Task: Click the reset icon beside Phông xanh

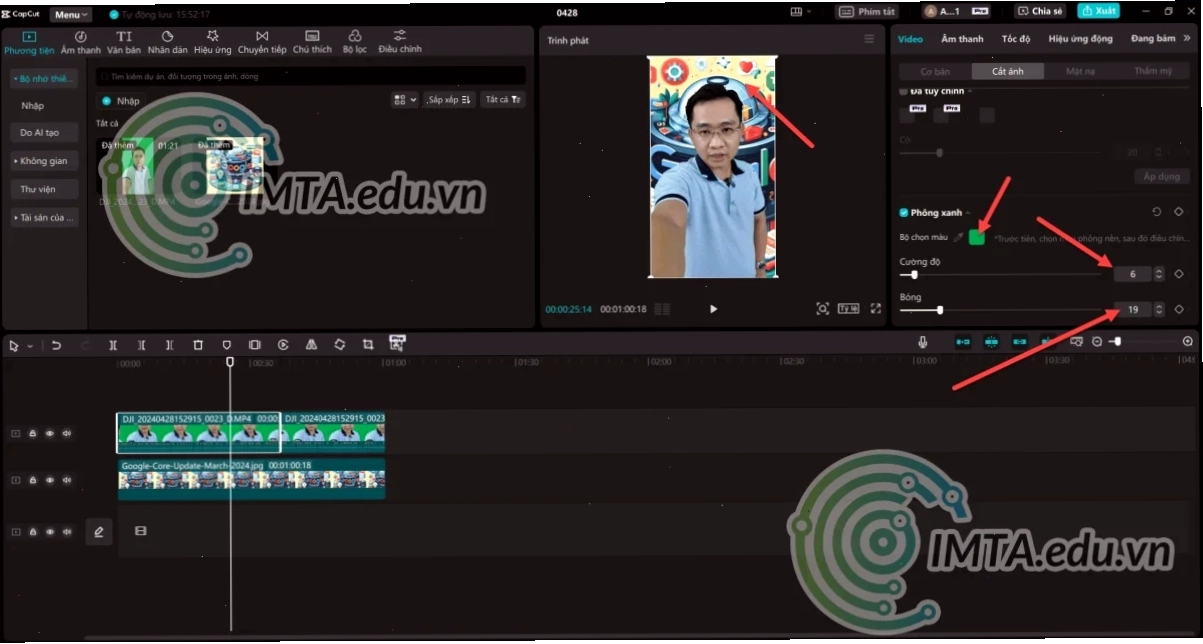Action: (1157, 212)
